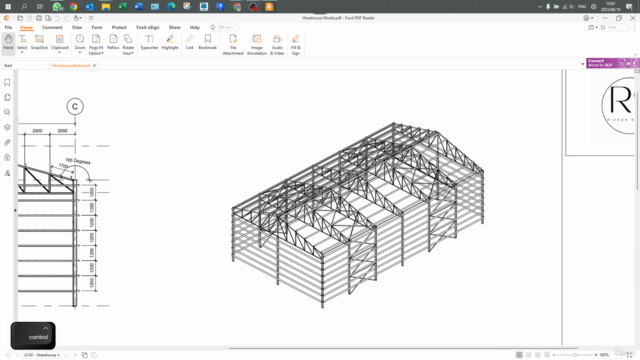Open the Form ribbon tab
This screenshot has width=640, height=360.
97,27
